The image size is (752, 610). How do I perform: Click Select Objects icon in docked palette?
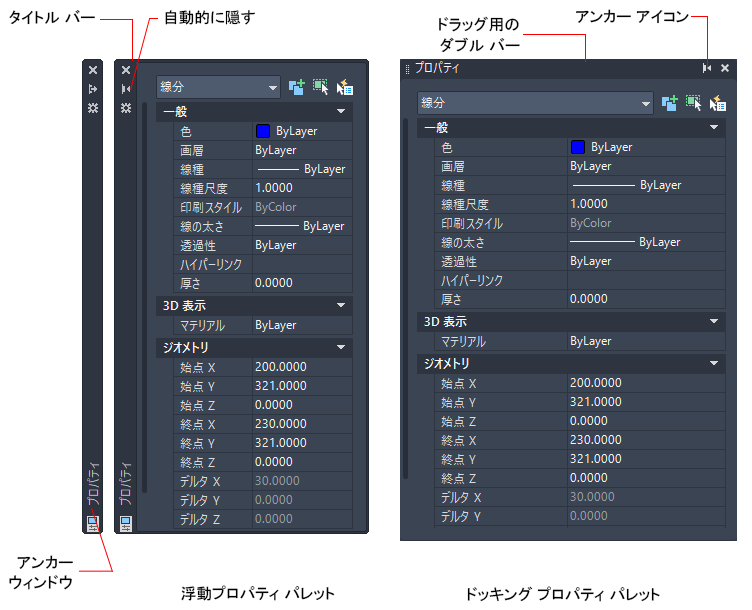coord(693,103)
